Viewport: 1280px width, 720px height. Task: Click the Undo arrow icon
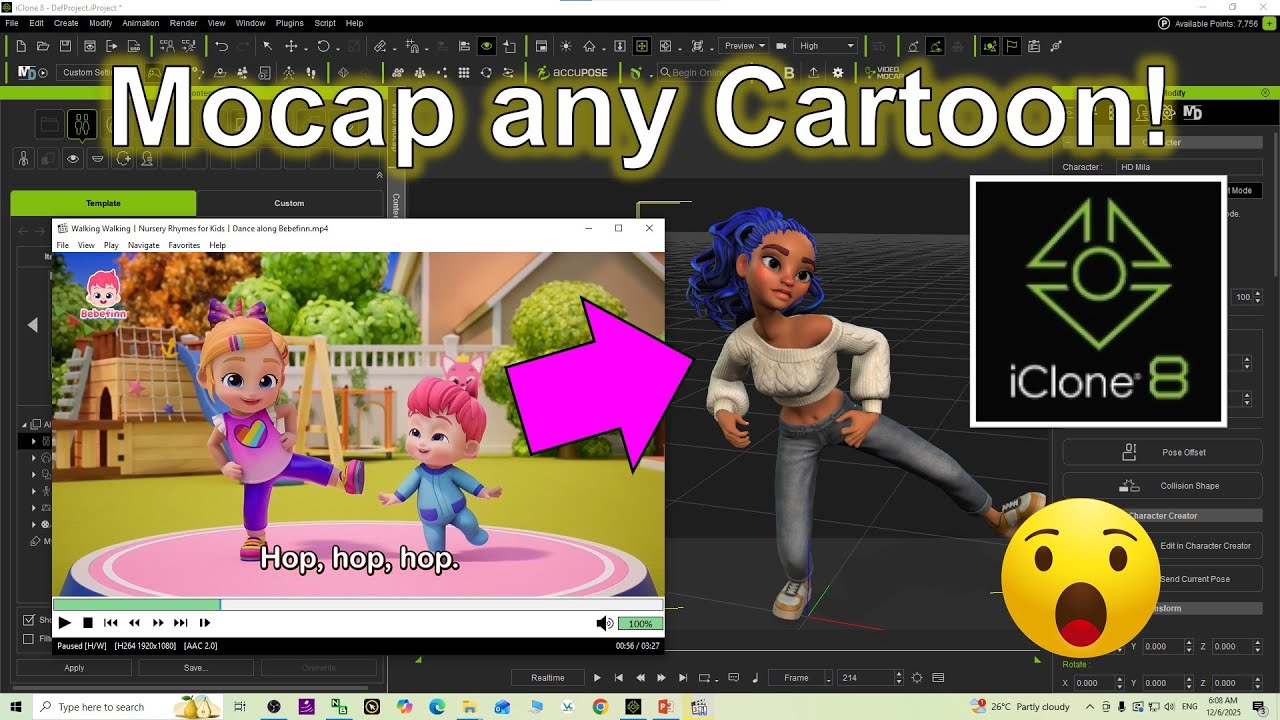[x=221, y=46]
